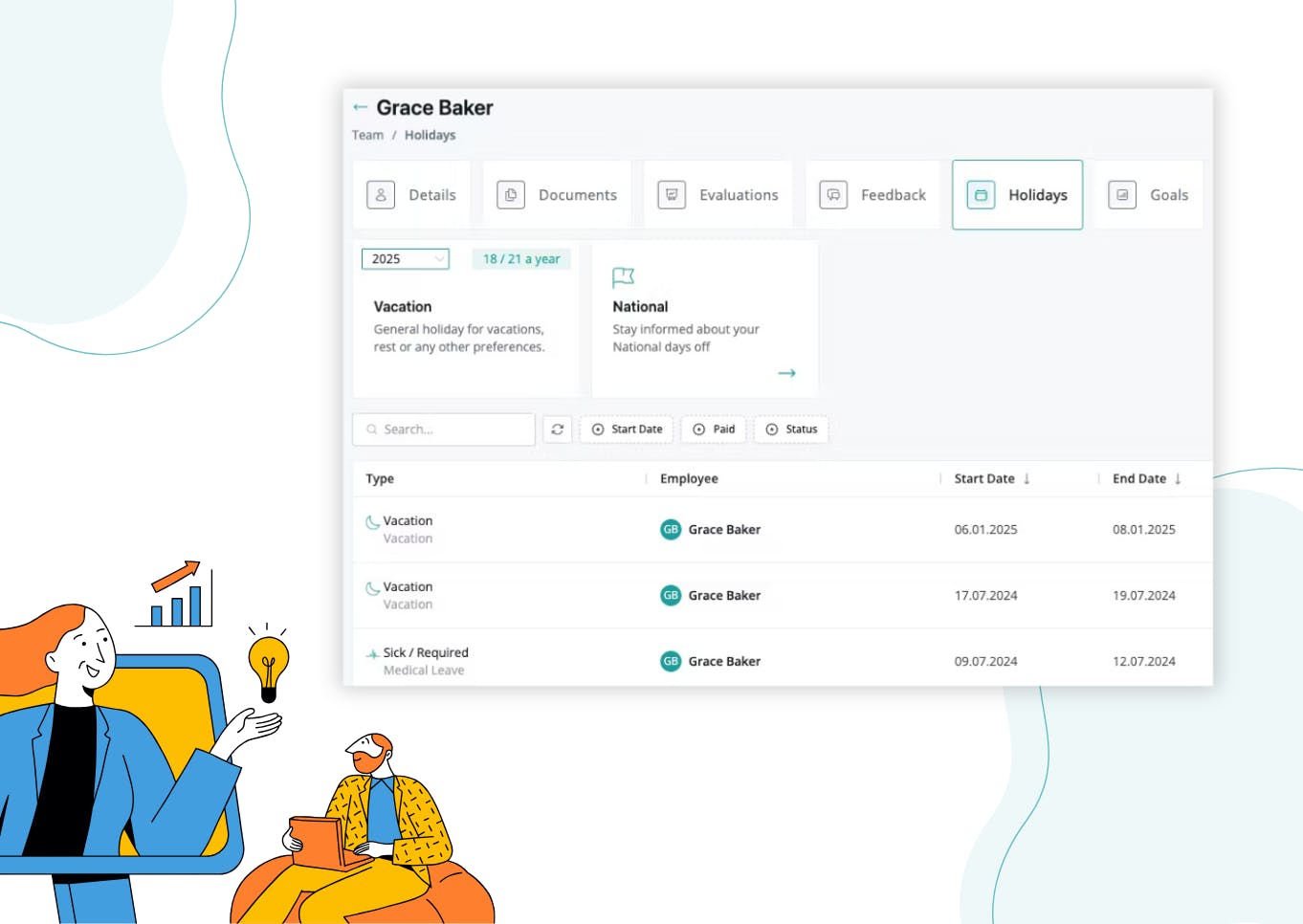This screenshot has width=1303, height=924.
Task: Select the National card title
Action: pyautogui.click(x=640, y=307)
